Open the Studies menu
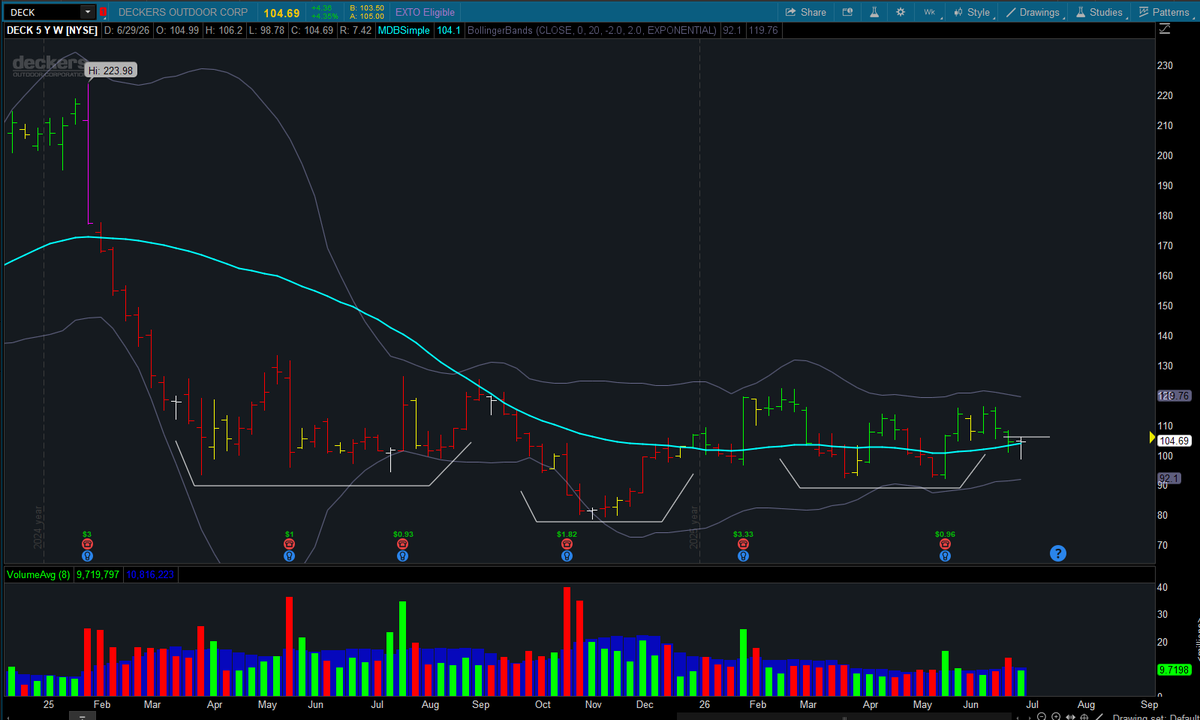The width and height of the screenshot is (1200, 720). click(x=1099, y=12)
